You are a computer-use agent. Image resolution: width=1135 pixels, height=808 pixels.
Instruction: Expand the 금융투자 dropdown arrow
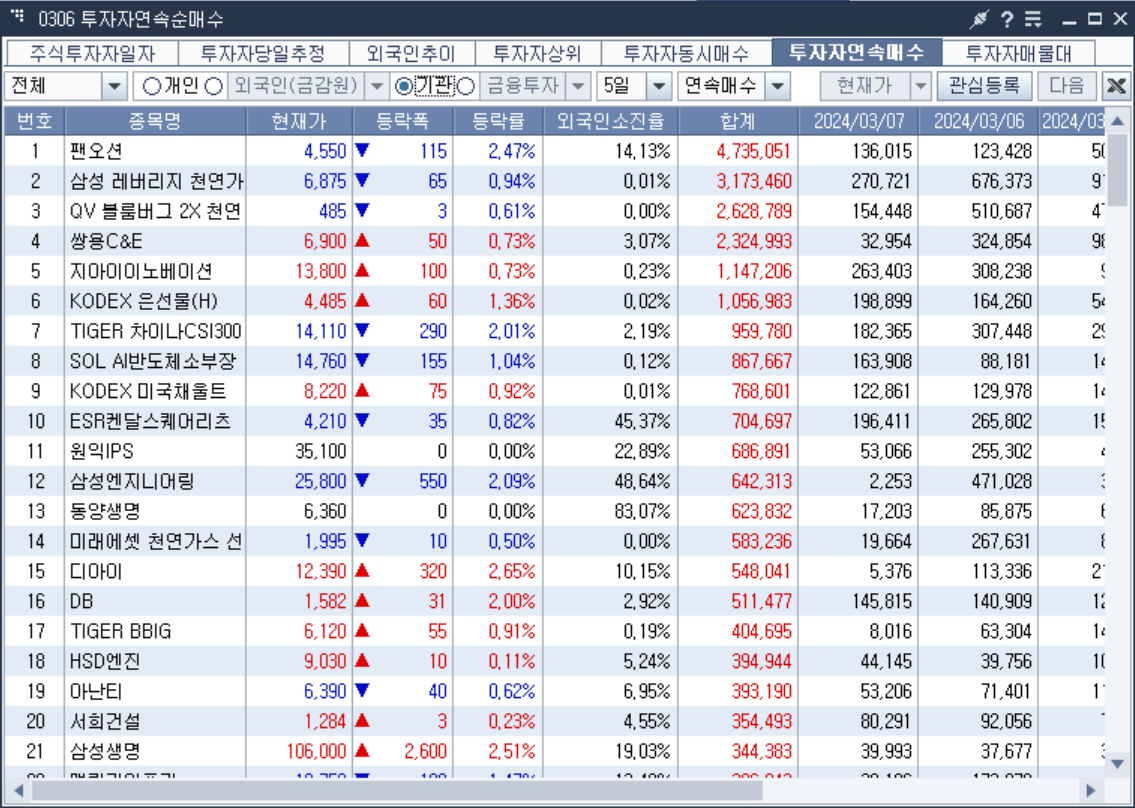coord(578,87)
